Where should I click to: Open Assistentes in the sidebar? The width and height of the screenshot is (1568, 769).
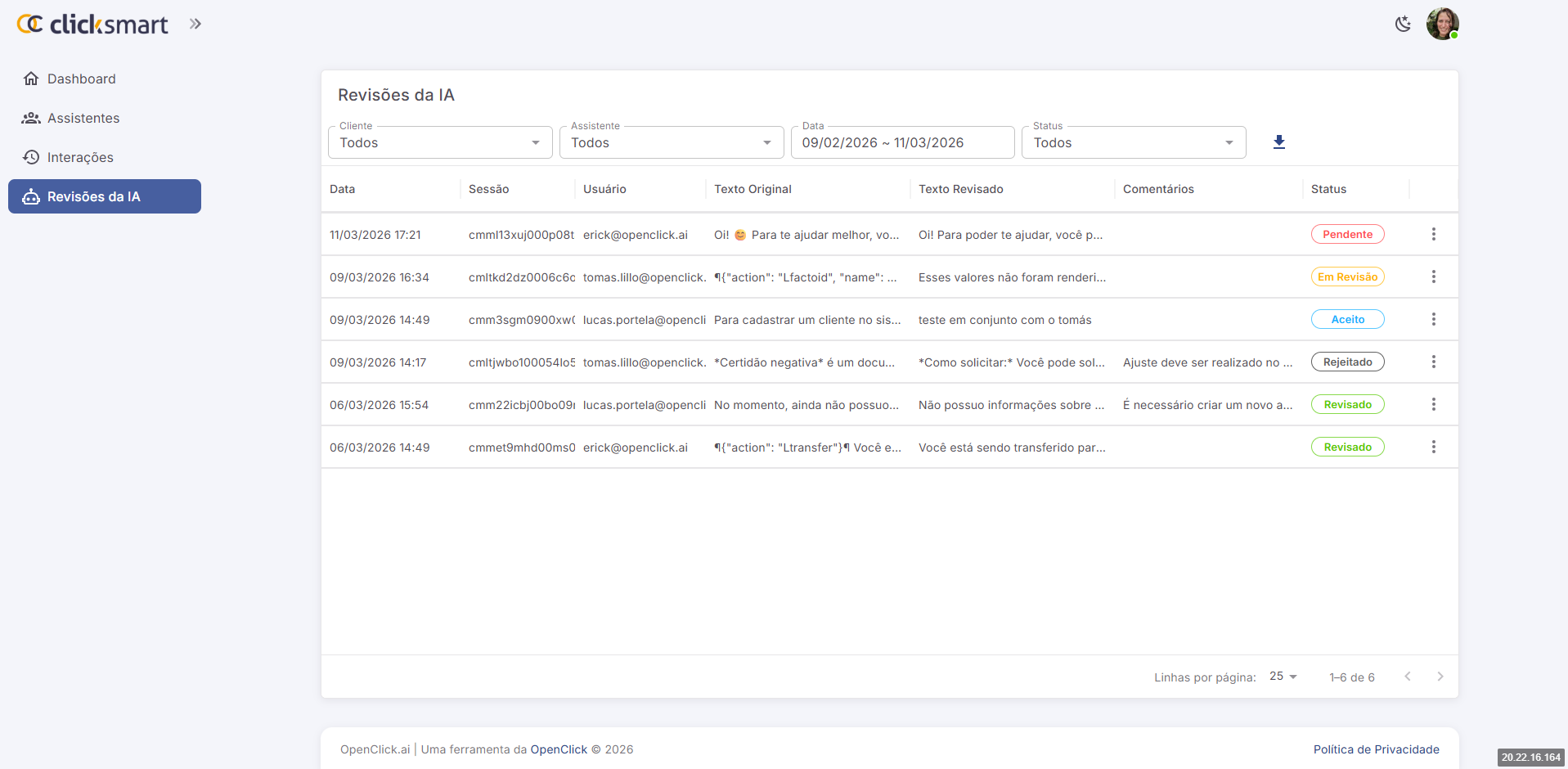tap(83, 119)
